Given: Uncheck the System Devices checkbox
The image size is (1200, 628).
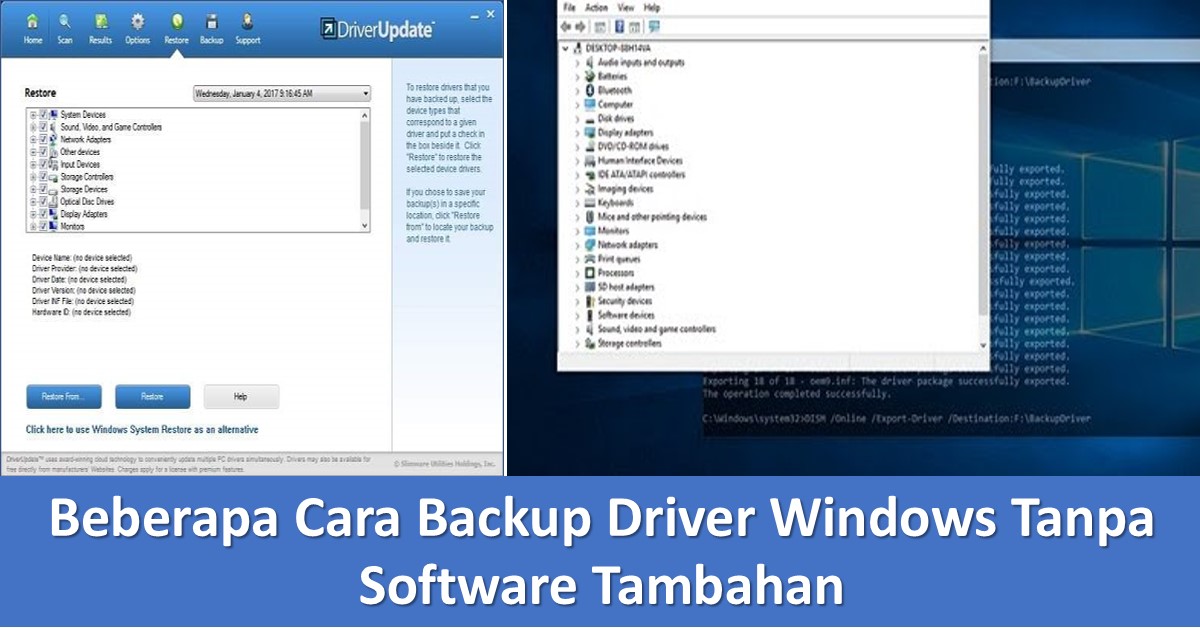Looking at the screenshot, I should (43, 115).
